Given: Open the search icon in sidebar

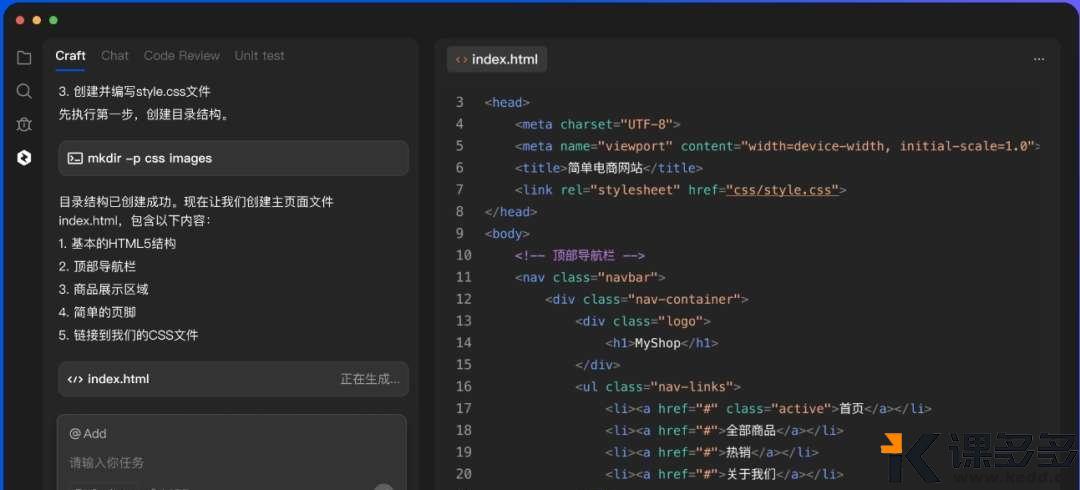Looking at the screenshot, I should [x=24, y=91].
